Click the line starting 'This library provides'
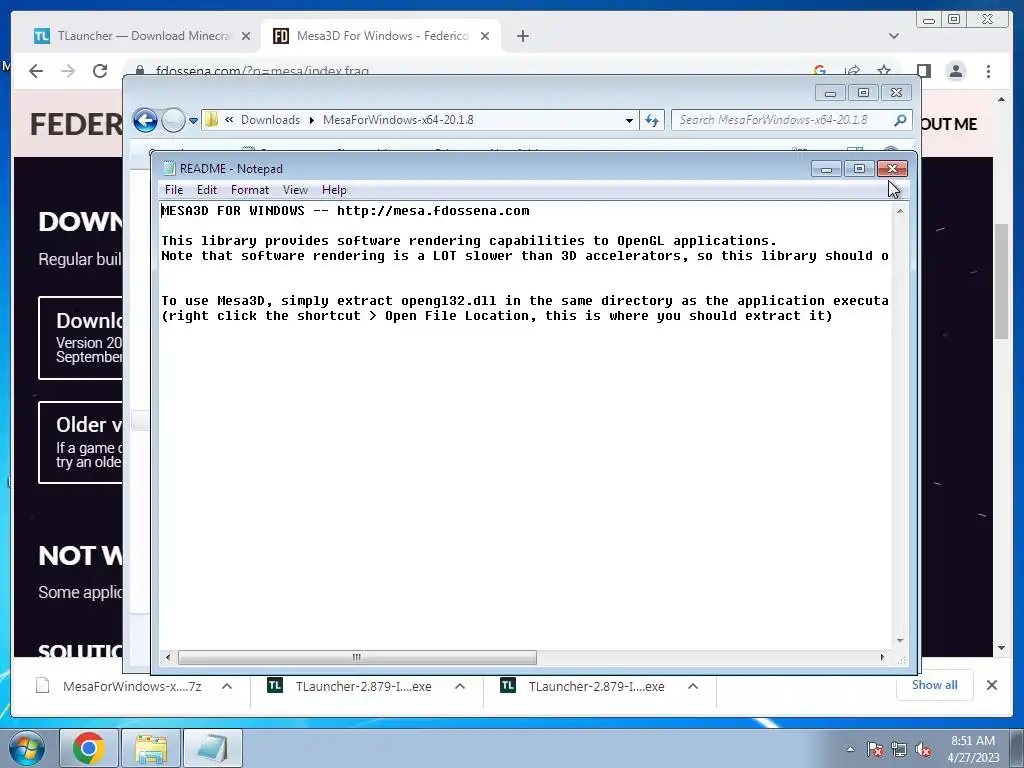 [469, 241]
